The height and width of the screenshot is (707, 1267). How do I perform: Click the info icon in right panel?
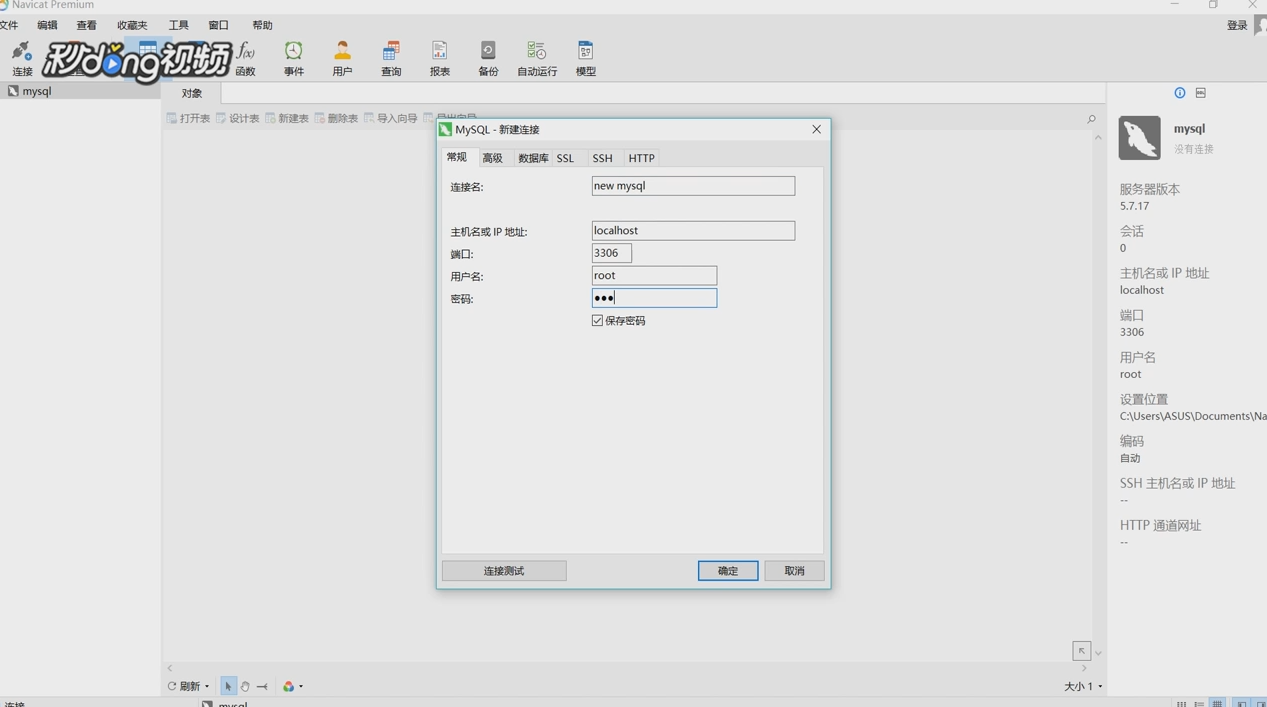click(1180, 93)
